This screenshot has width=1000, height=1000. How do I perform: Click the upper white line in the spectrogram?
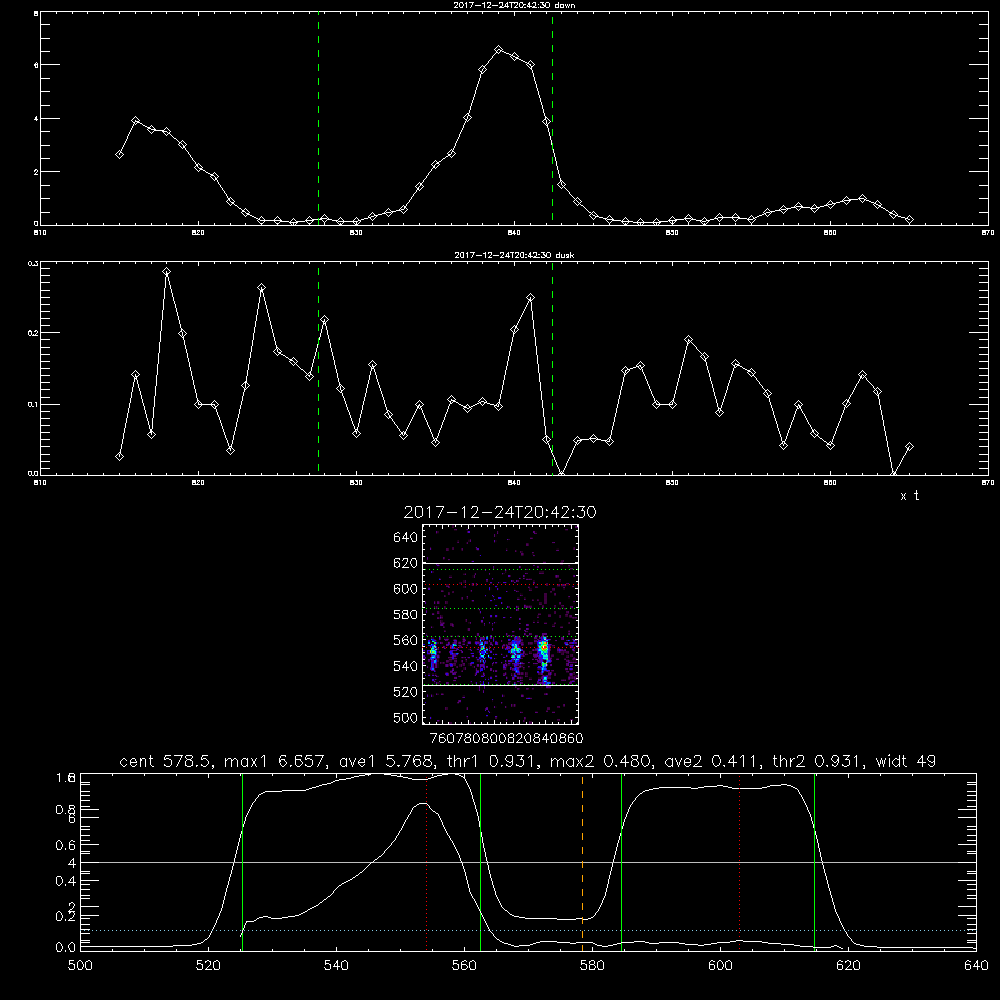[501, 563]
